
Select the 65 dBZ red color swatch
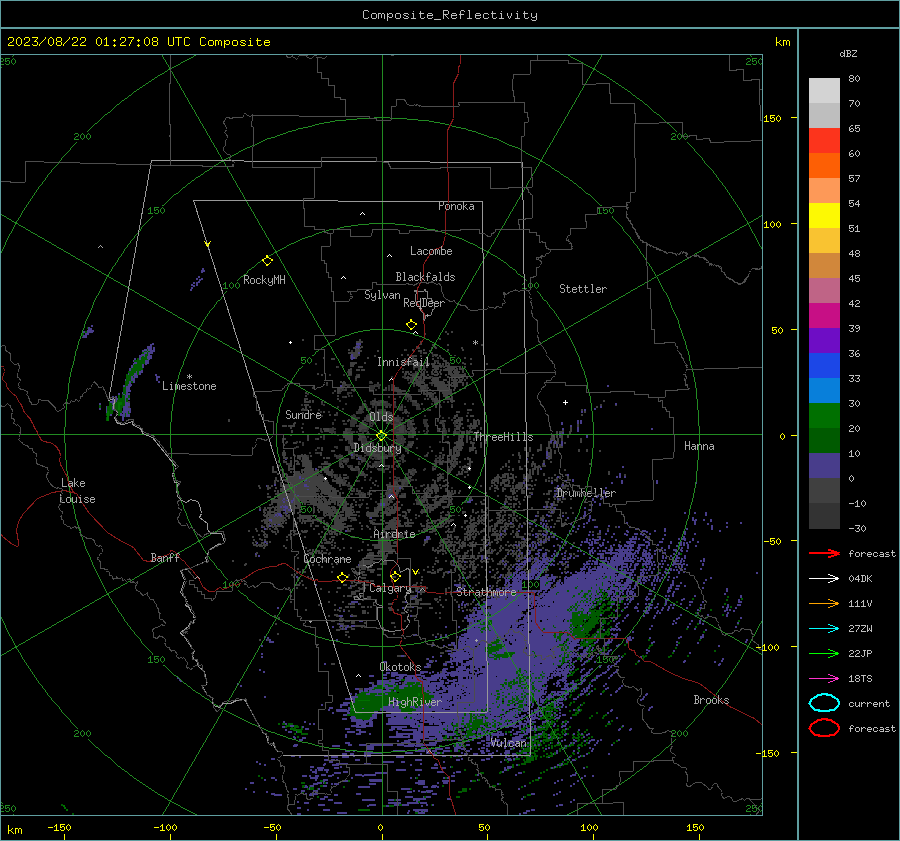point(824,140)
